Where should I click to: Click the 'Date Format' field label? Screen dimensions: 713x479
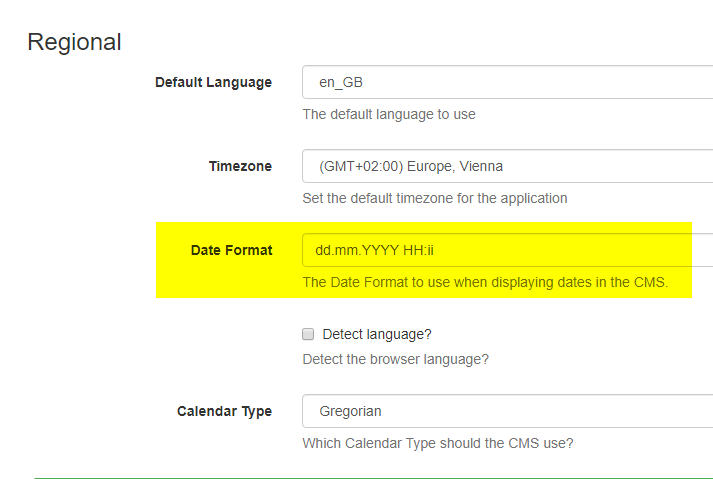tap(231, 250)
